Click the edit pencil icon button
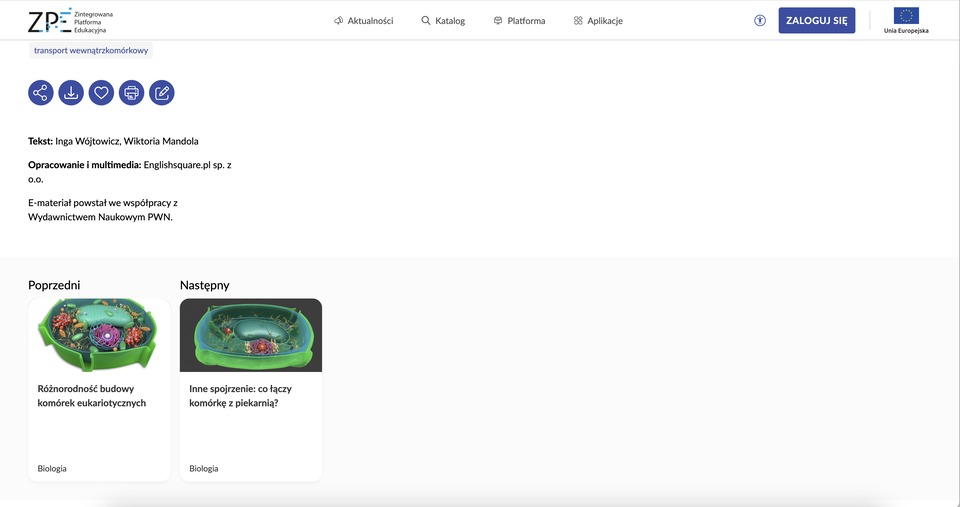This screenshot has width=960, height=507. tap(161, 93)
